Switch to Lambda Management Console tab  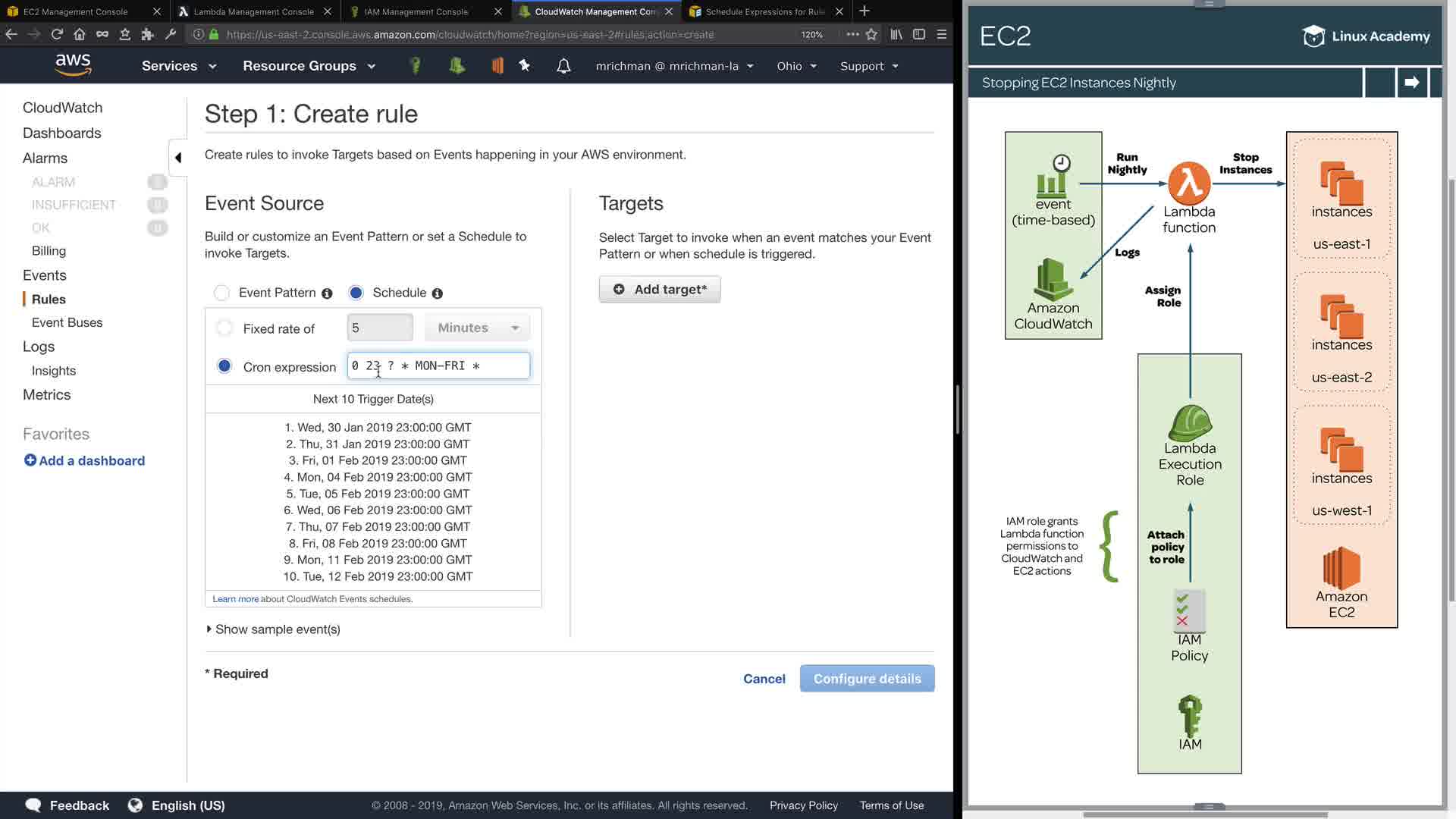253,11
